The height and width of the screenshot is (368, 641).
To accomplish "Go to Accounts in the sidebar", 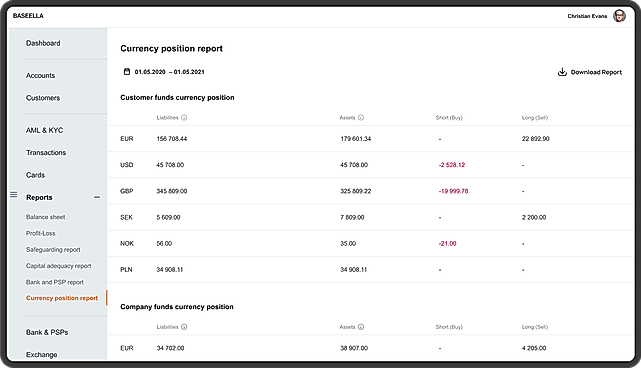I will click(40, 76).
